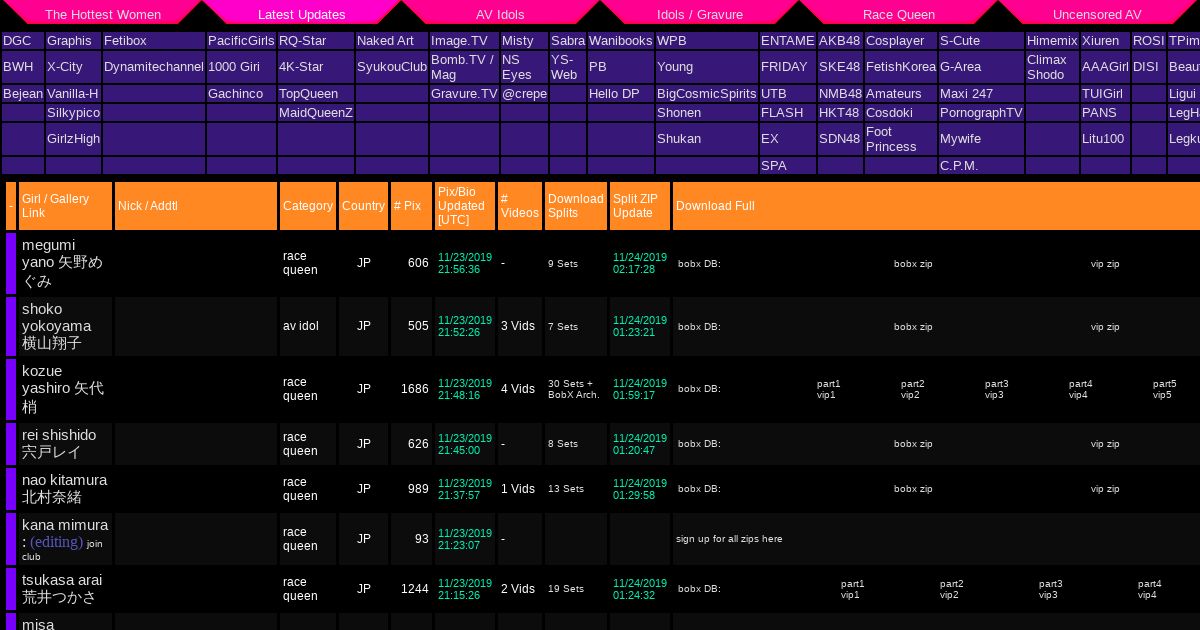Open the 4K-Star link
The width and height of the screenshot is (1200, 630).
click(x=301, y=67)
